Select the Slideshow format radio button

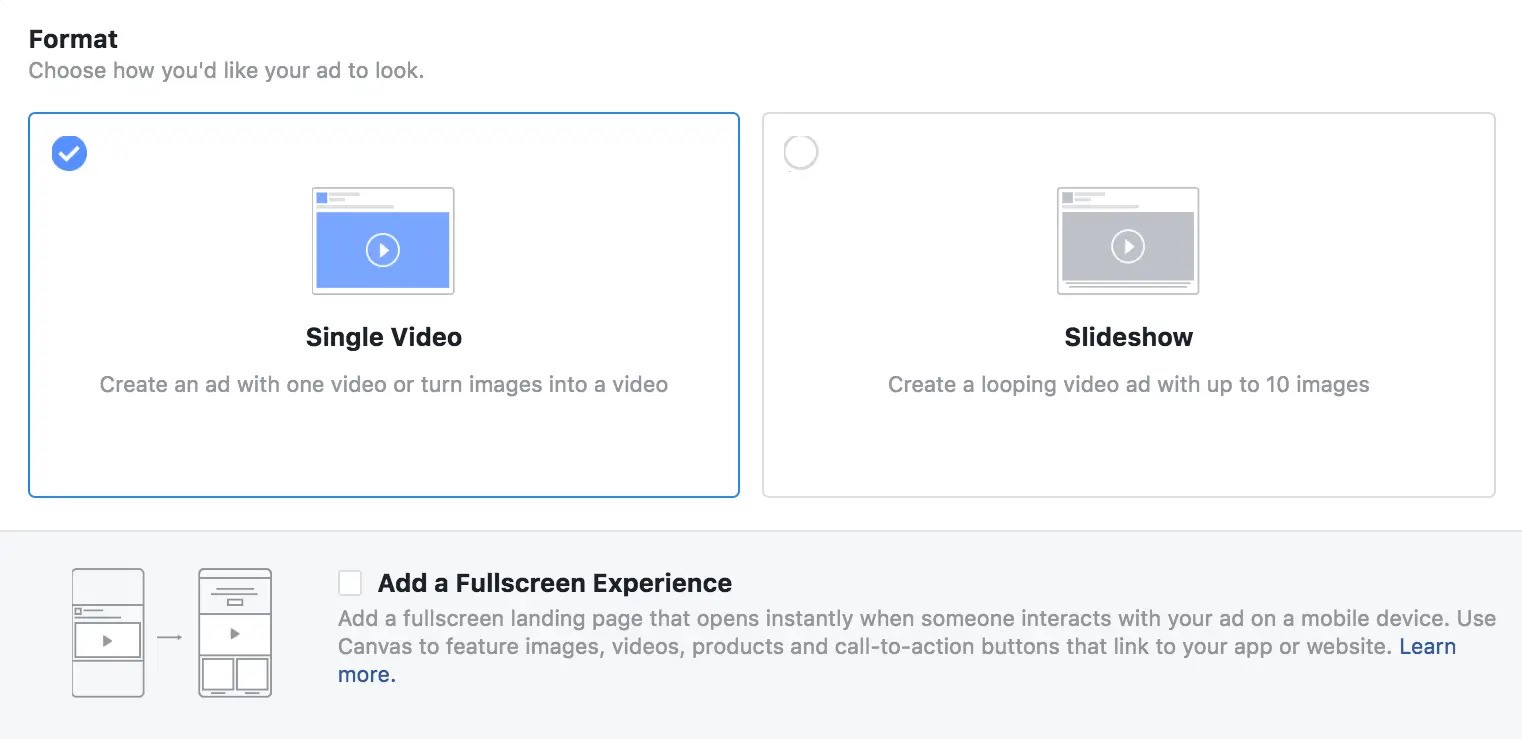pyautogui.click(x=800, y=152)
